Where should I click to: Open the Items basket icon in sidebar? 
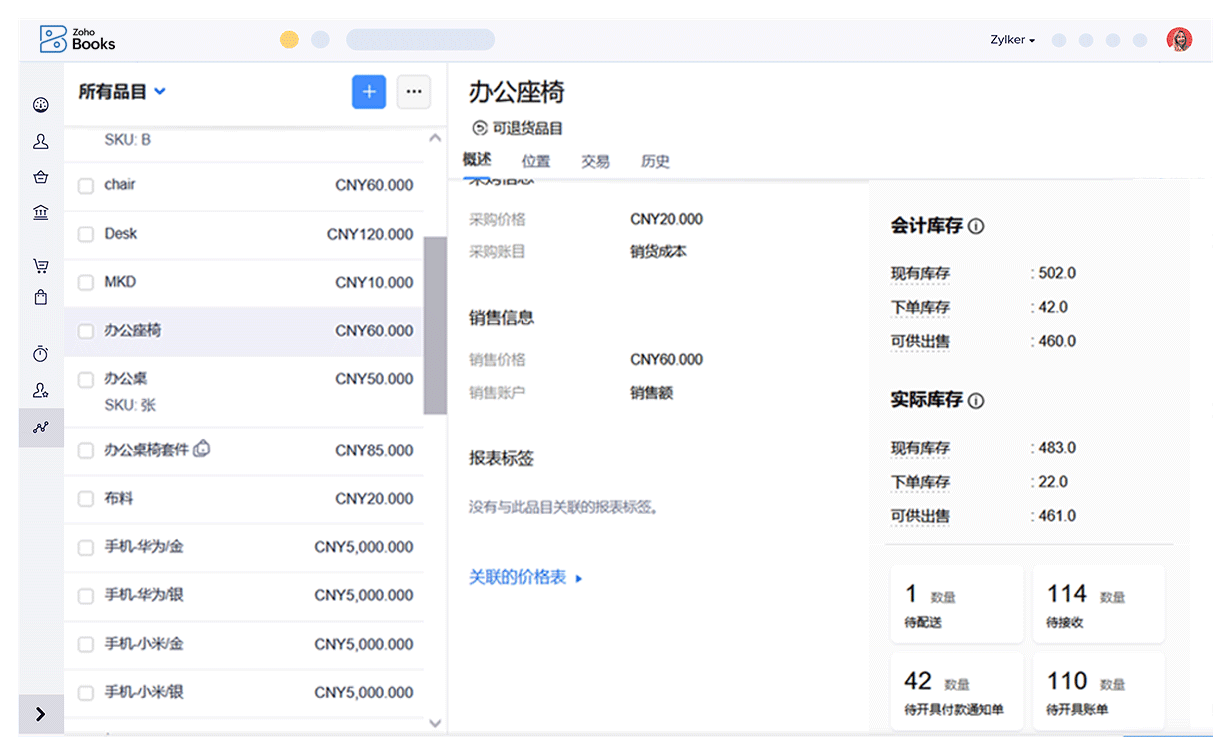41,177
